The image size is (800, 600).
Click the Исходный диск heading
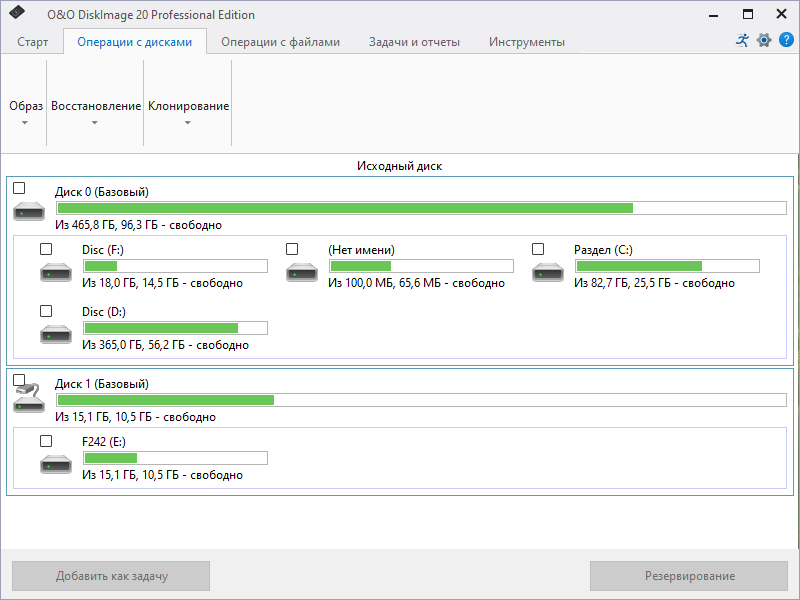[x=399, y=166]
